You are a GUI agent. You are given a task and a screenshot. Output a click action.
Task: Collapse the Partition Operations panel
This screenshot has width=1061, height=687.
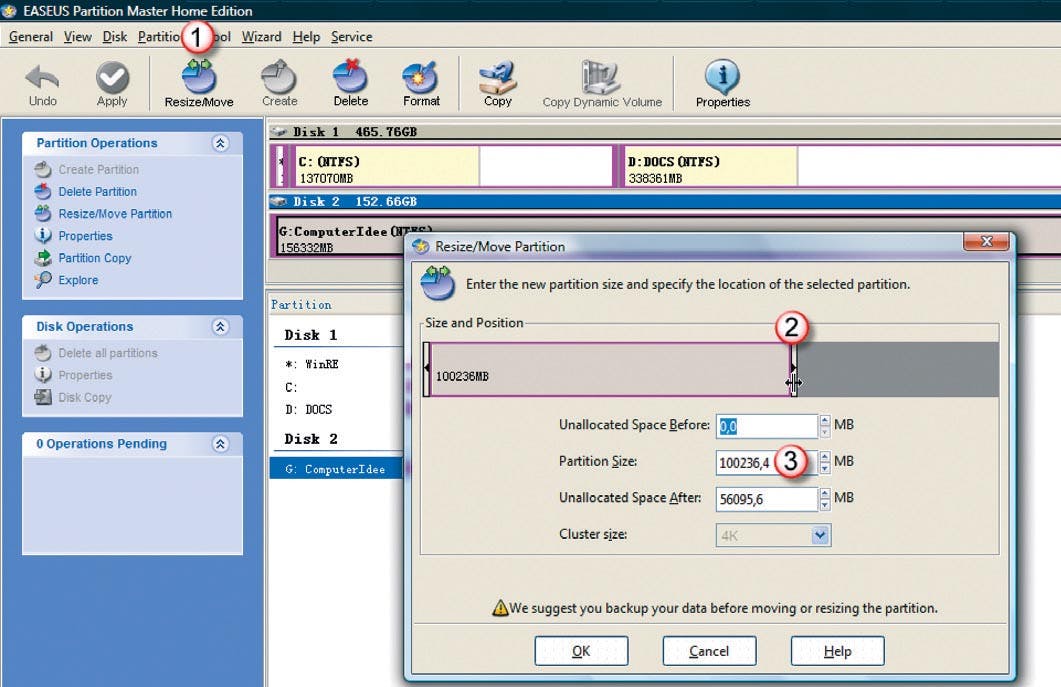[x=220, y=143]
